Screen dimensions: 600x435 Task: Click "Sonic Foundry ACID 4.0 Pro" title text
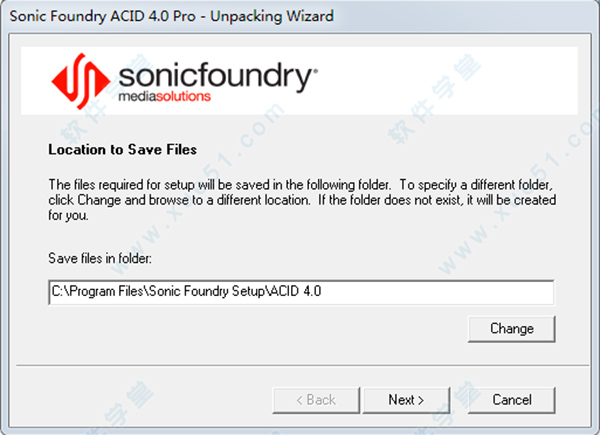click(x=105, y=16)
